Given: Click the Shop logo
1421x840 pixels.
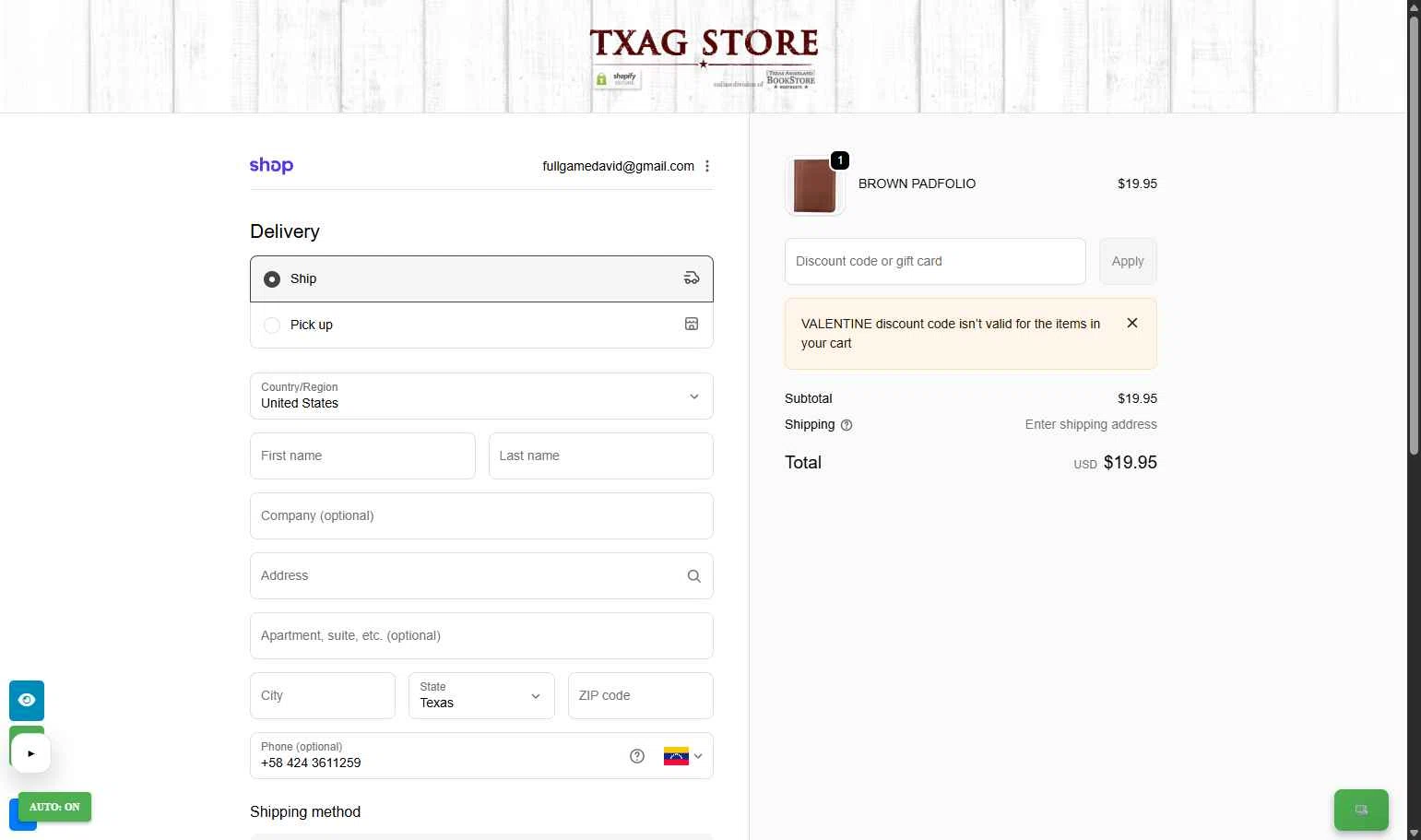Looking at the screenshot, I should pyautogui.click(x=271, y=166).
